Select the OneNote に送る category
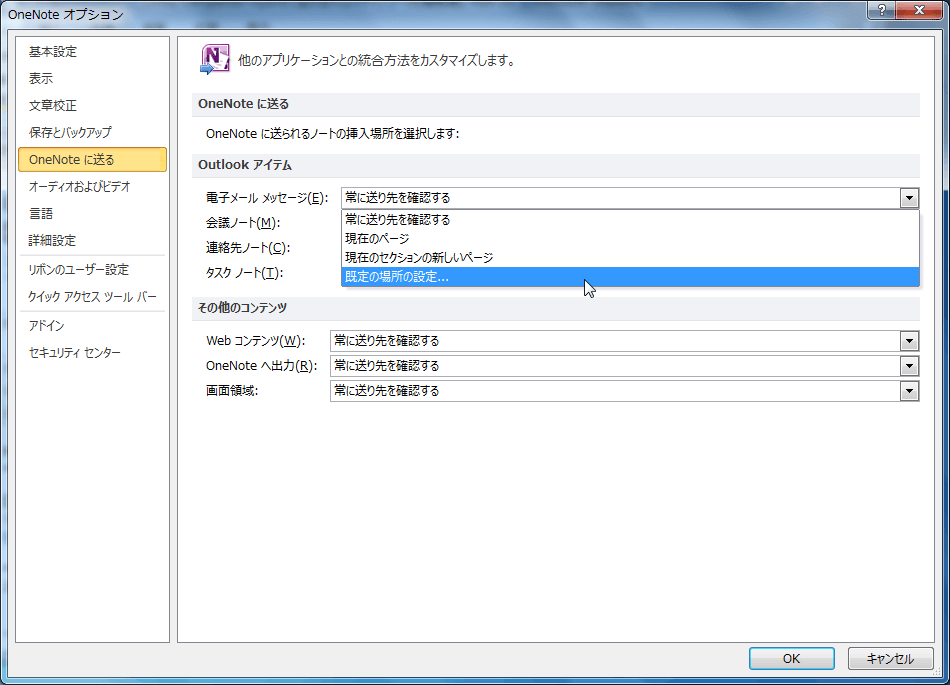 tap(92, 159)
